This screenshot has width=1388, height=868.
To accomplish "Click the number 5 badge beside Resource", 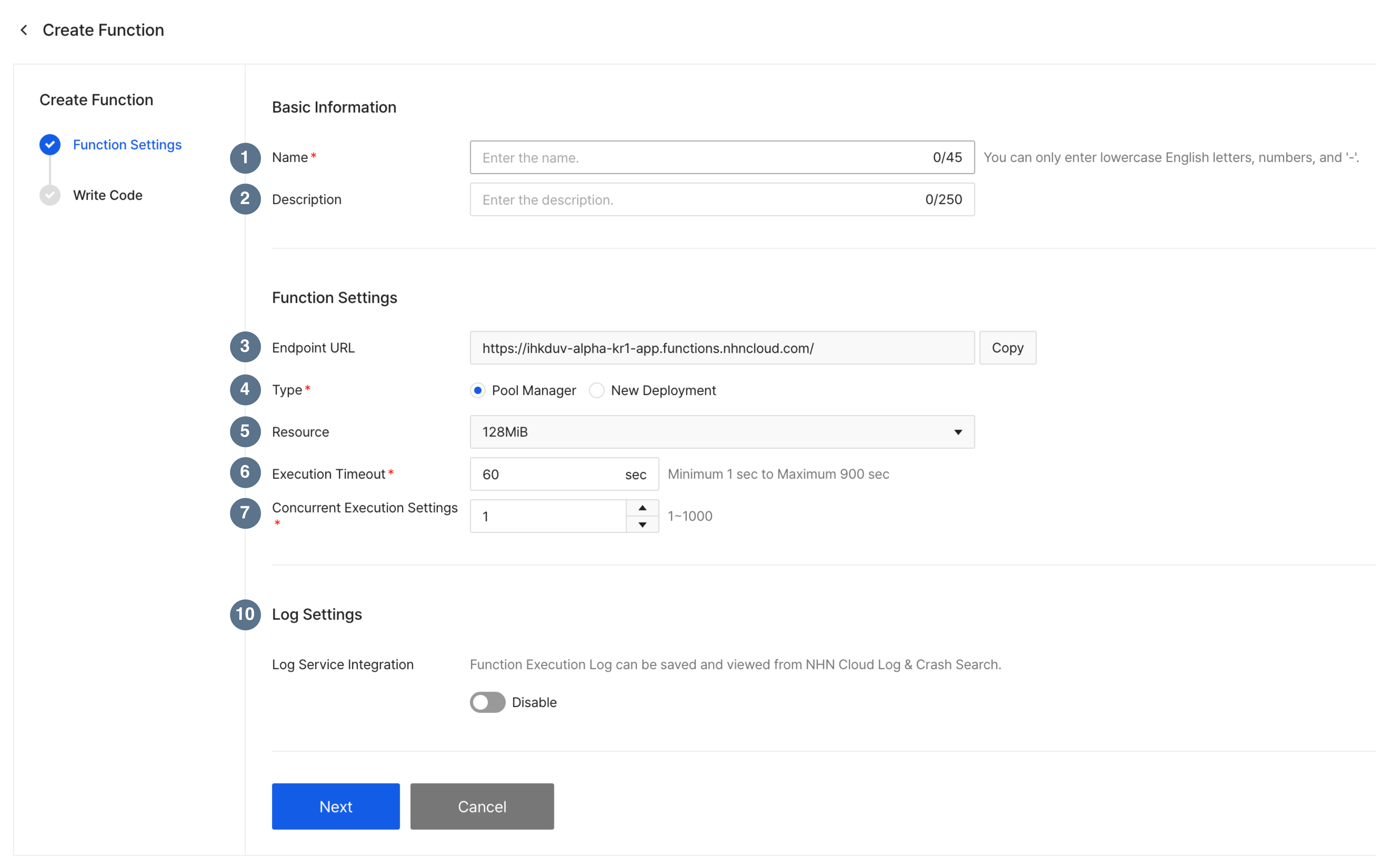I will 245,432.
